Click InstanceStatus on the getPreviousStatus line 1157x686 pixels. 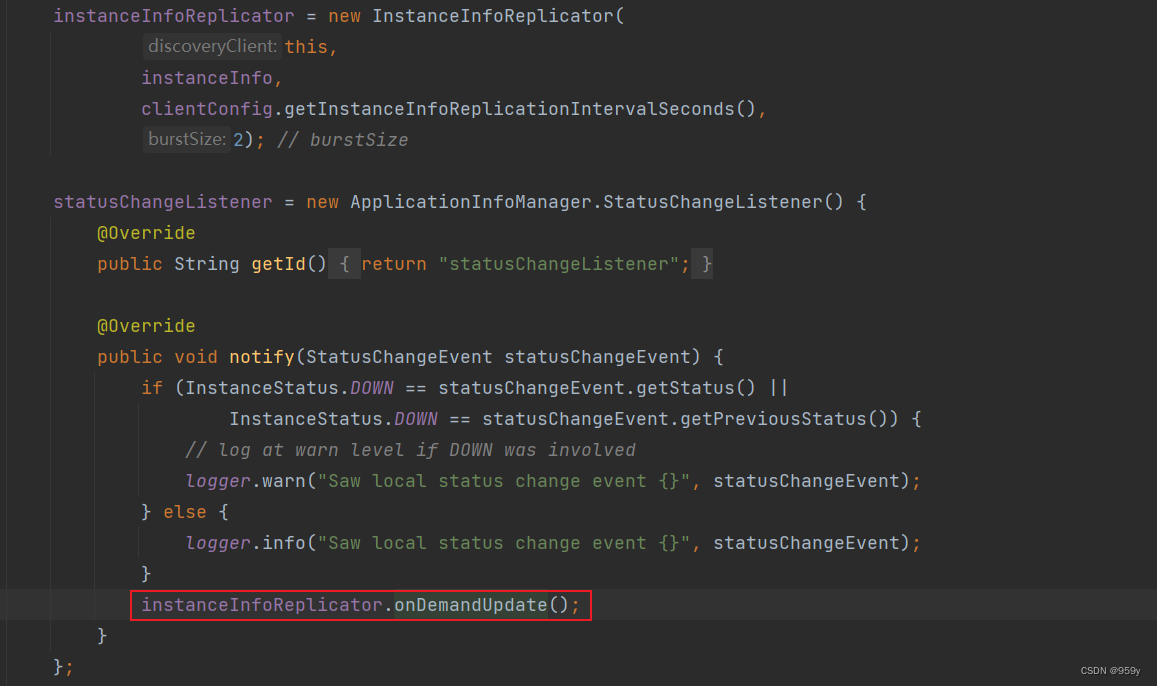pyautogui.click(x=305, y=418)
